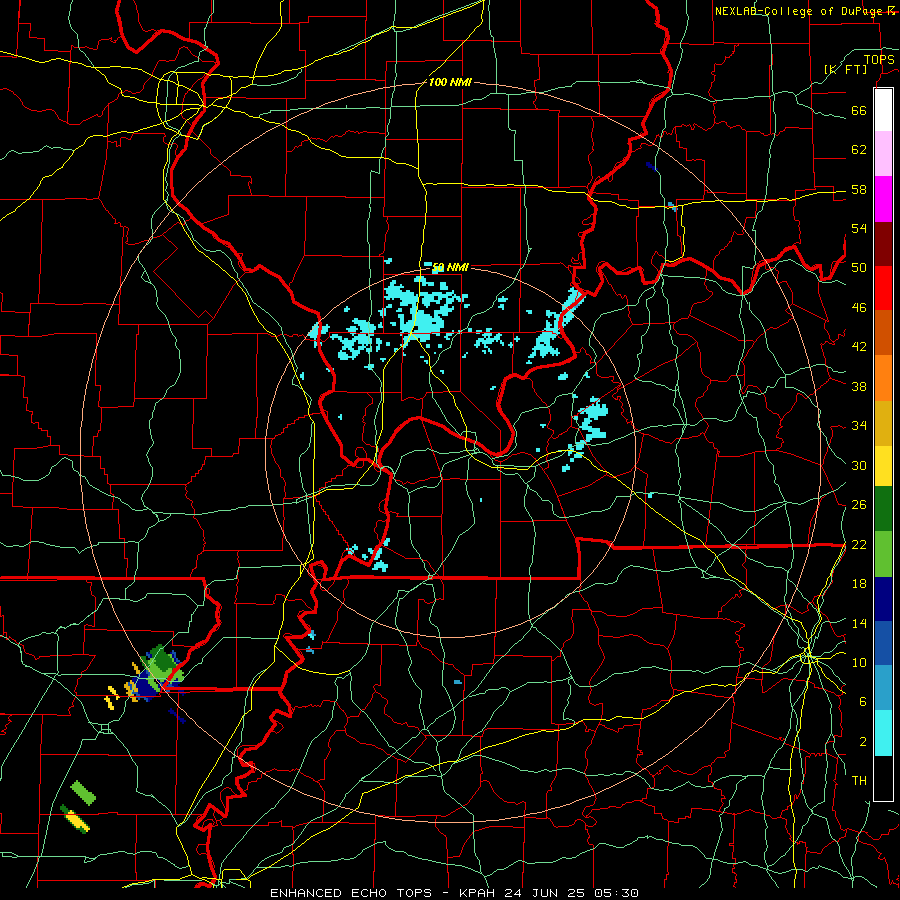
Task: Click the white swatch in tops legend
Action: coord(883,110)
